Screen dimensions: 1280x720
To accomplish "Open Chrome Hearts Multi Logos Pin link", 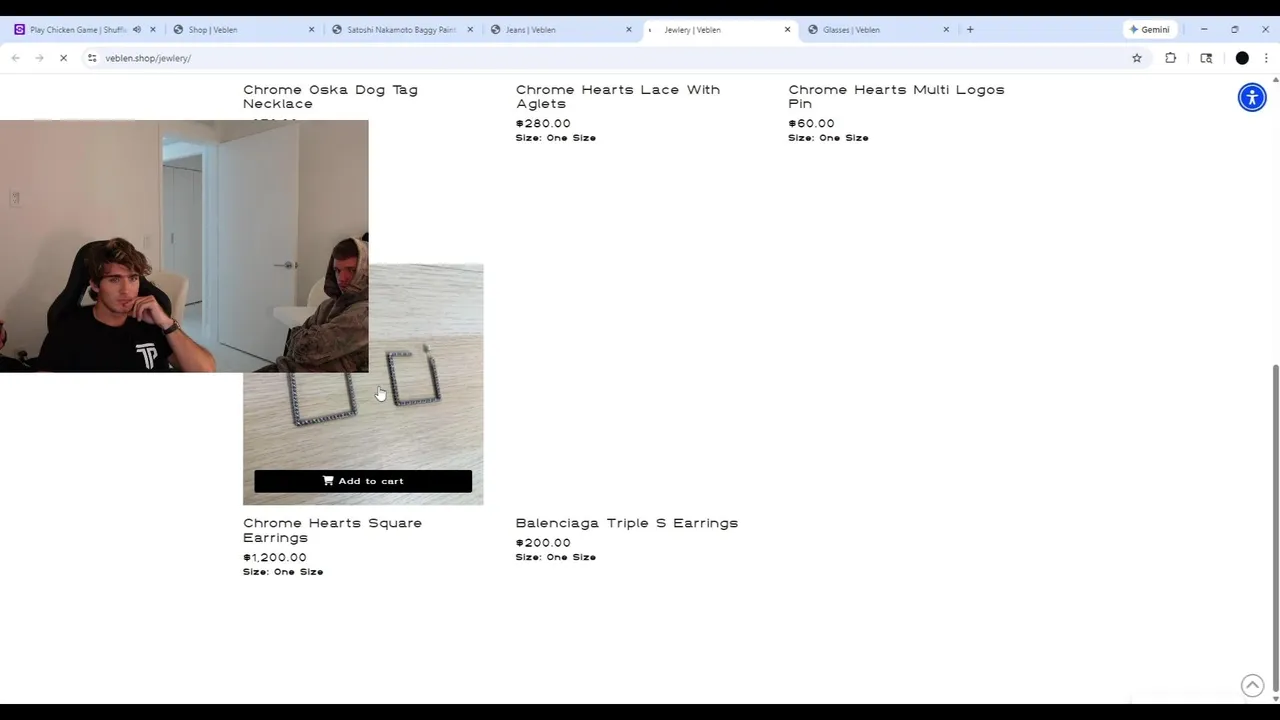I will [896, 97].
